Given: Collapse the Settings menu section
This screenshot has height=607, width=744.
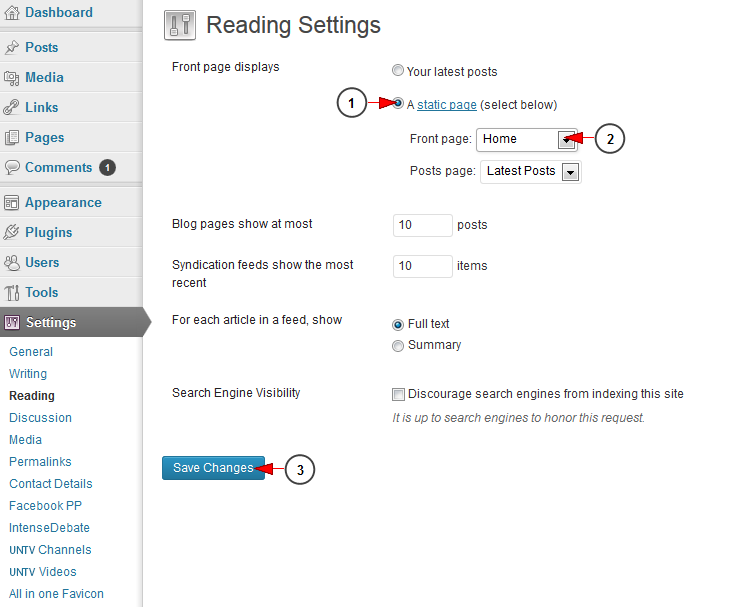Looking at the screenshot, I should click(x=50, y=322).
